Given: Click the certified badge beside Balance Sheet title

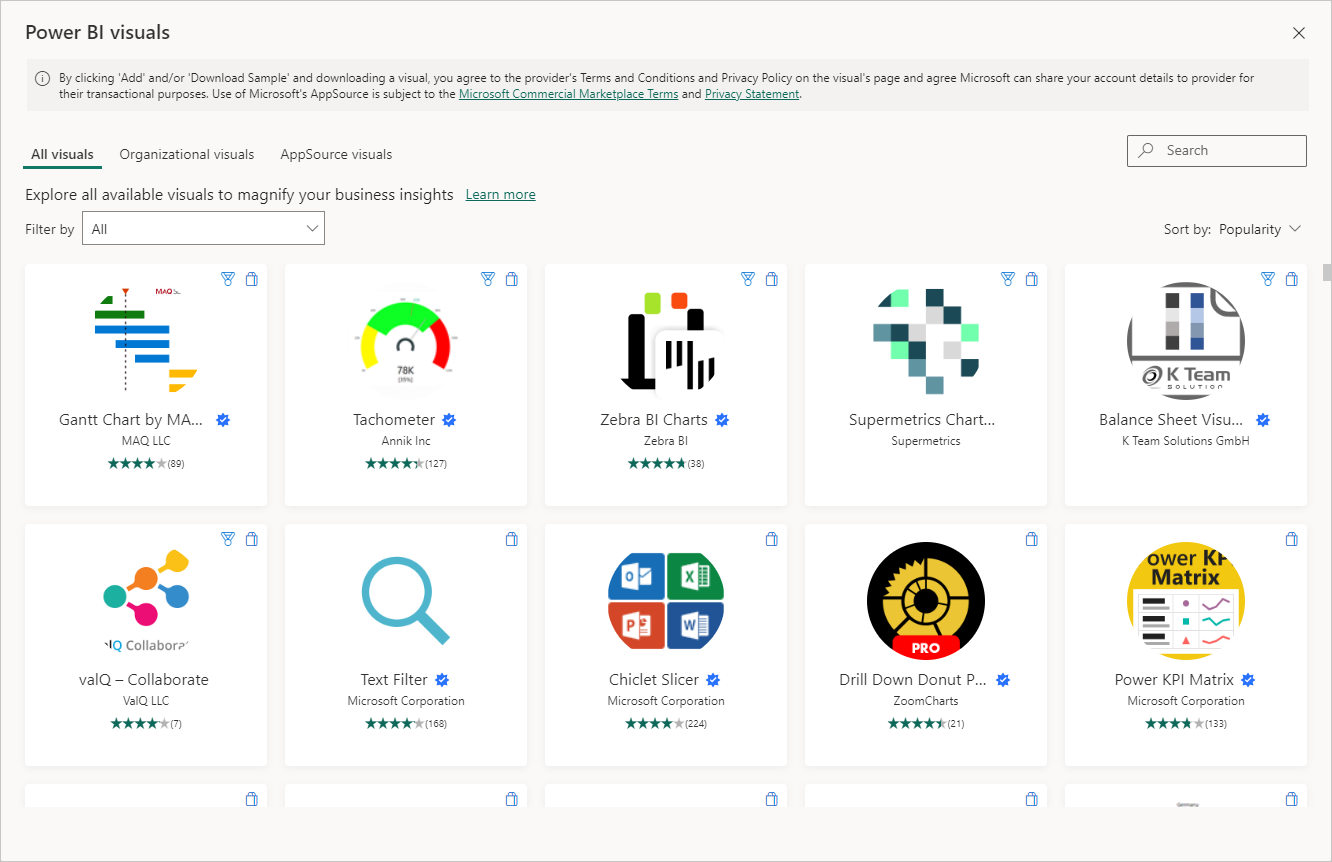Looking at the screenshot, I should pyautogui.click(x=1263, y=420).
